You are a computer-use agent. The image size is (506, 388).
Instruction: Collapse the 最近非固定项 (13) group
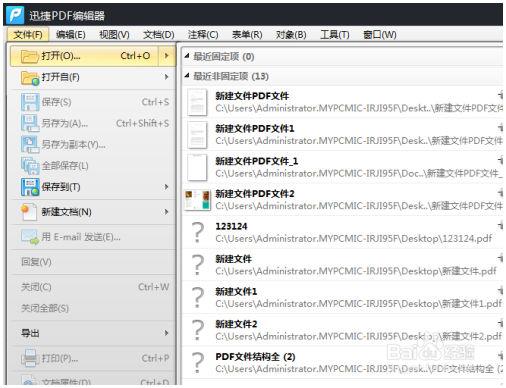tap(187, 76)
